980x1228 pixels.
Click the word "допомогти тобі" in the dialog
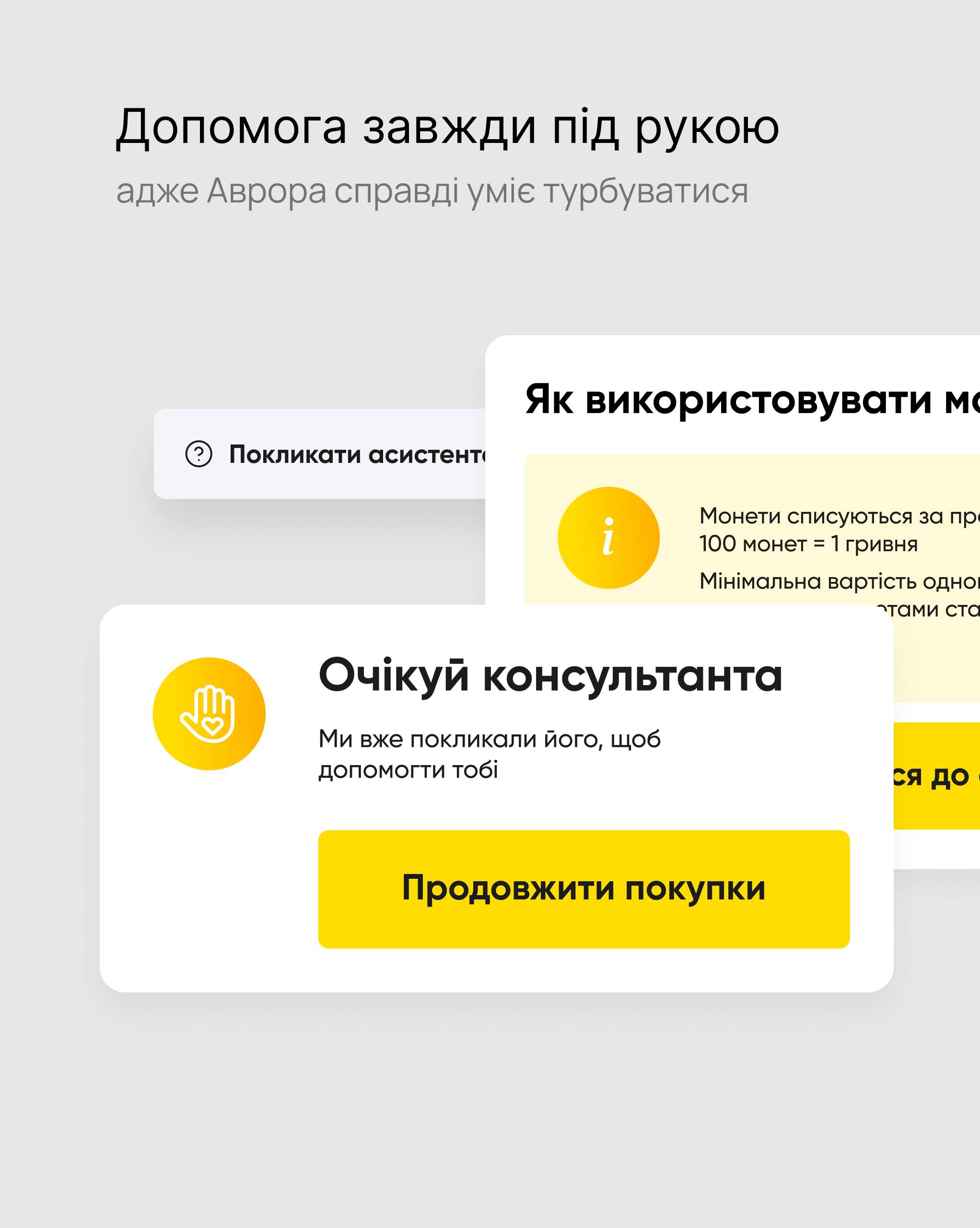(x=408, y=770)
